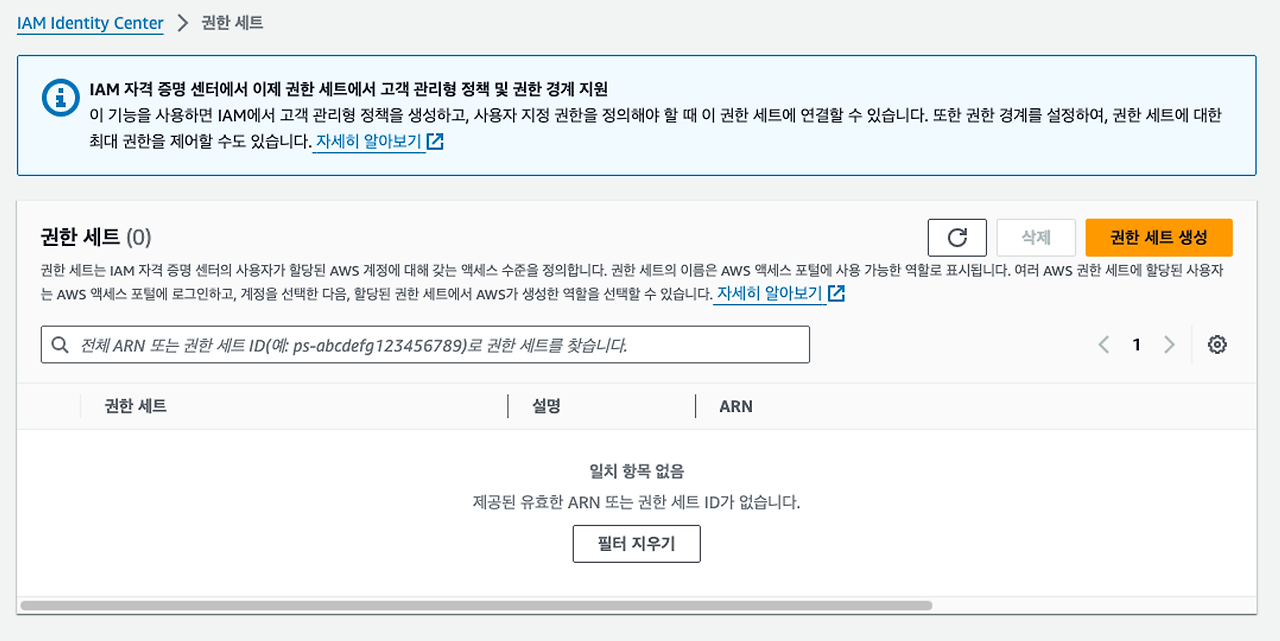
Task: Click magnifier icon in search field
Action: tap(60, 345)
